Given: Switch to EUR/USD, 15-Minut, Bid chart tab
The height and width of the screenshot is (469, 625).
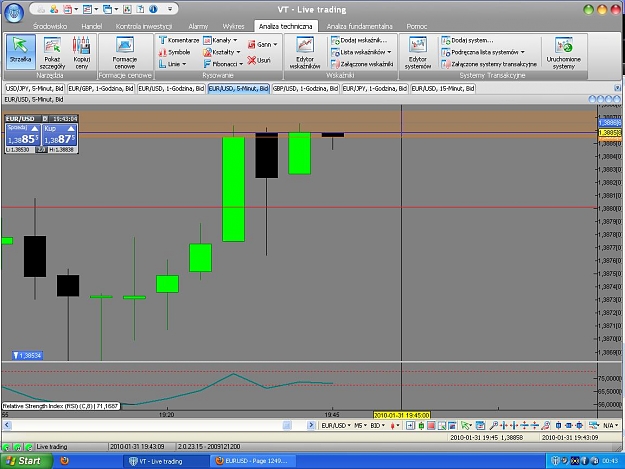Looking at the screenshot, I should pyautogui.click(x=443, y=88).
